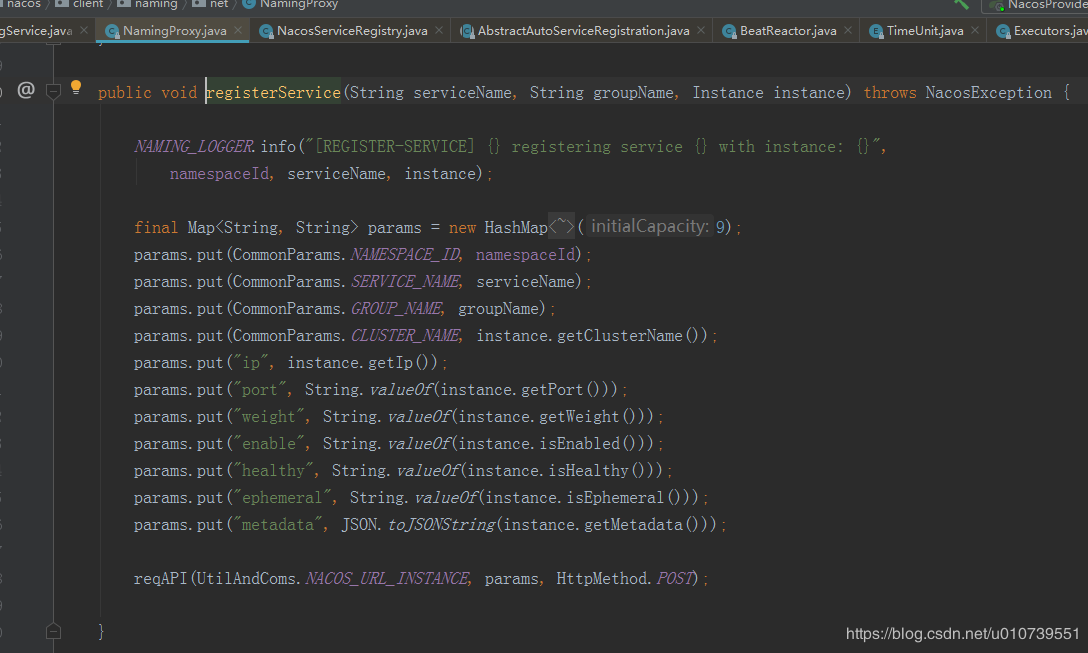Close the BeatReactor.java tab
This screenshot has height=653, width=1088.
pyautogui.click(x=849, y=31)
